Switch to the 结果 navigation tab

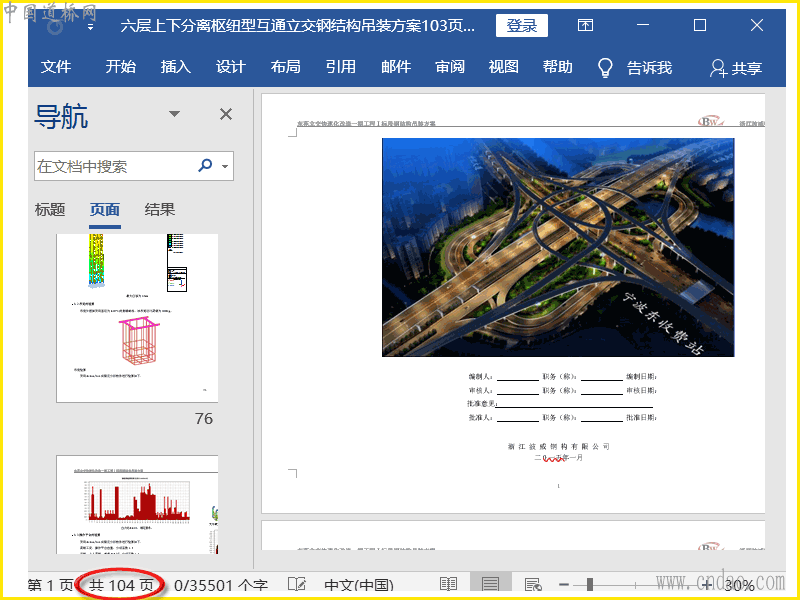tap(160, 210)
